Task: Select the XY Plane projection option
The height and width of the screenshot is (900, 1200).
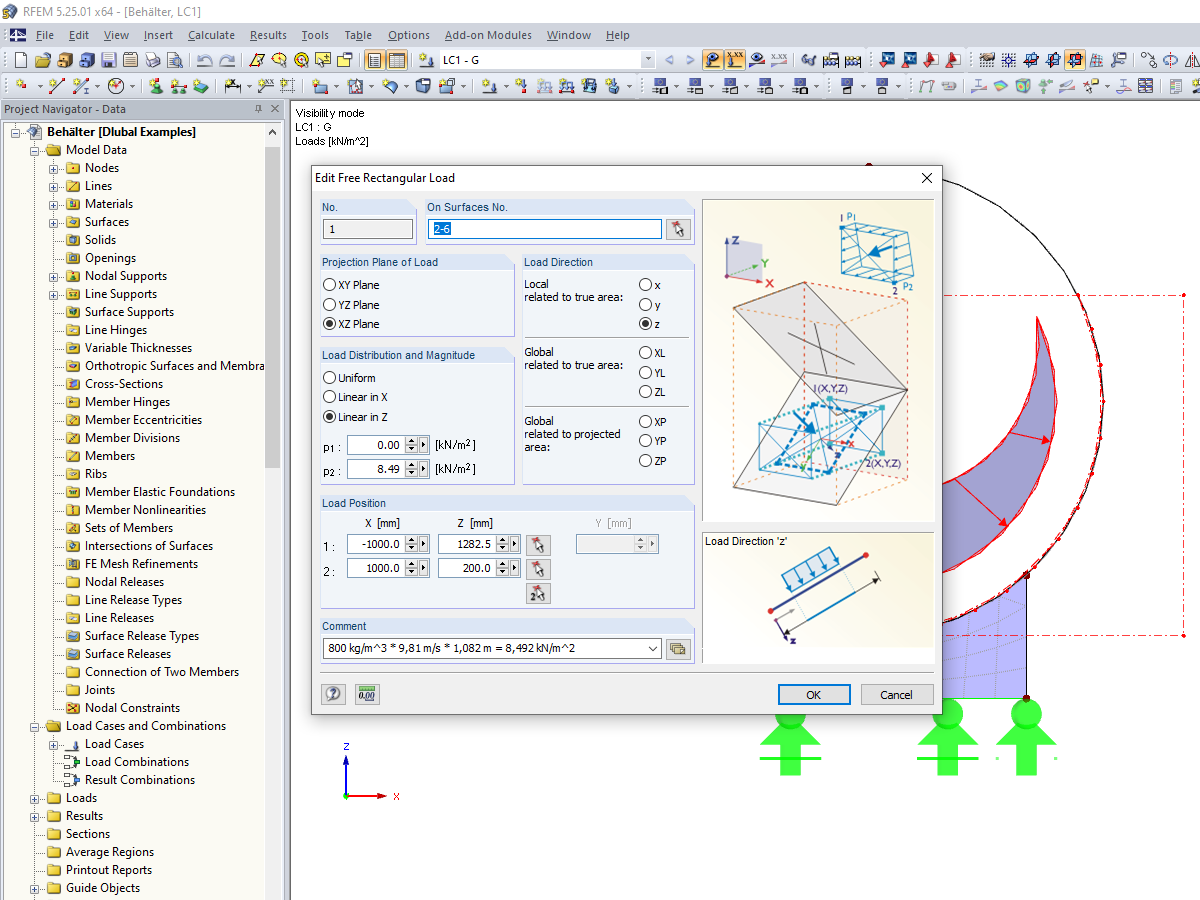Action: coord(330,285)
